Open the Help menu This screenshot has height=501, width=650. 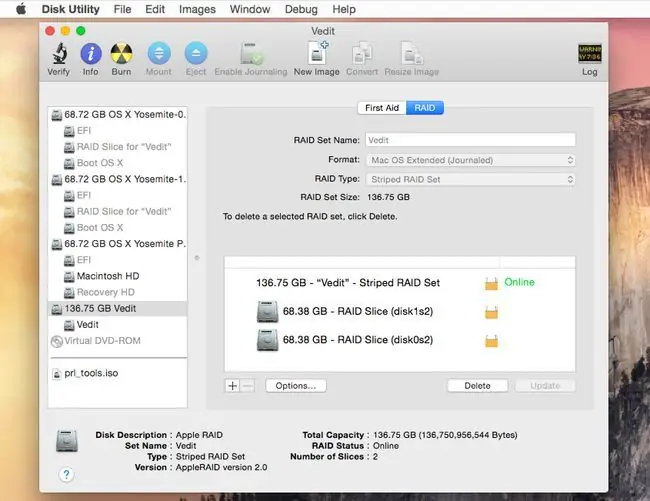coord(344,9)
